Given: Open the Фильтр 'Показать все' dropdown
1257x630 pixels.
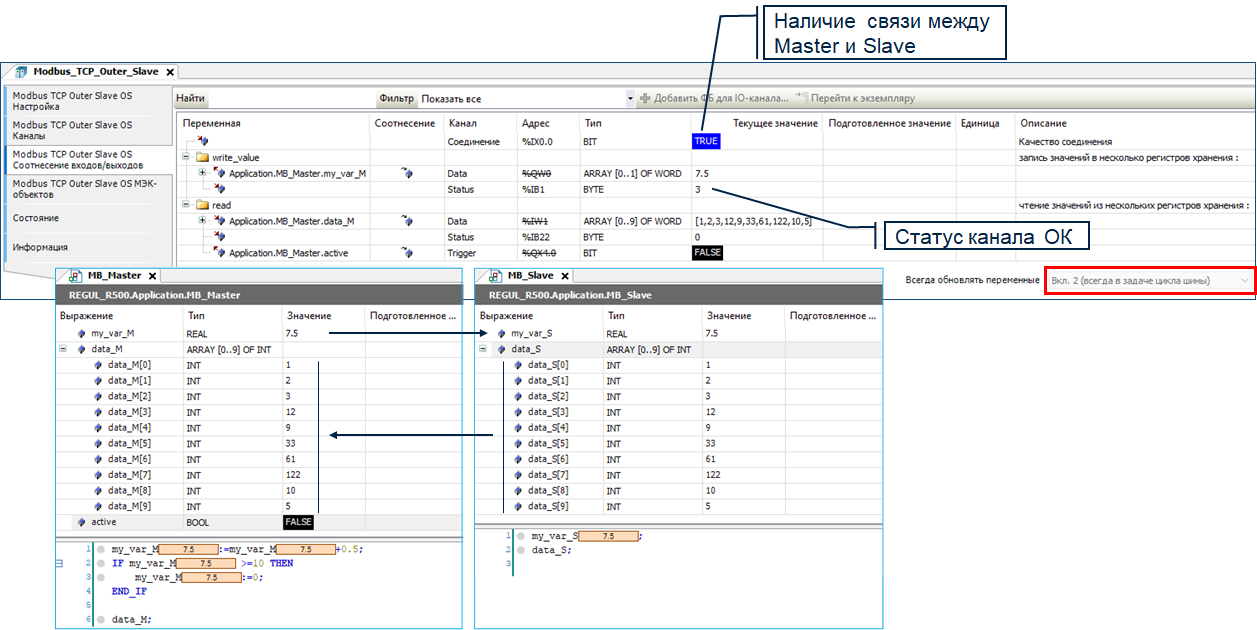Looking at the screenshot, I should pyautogui.click(x=629, y=99).
